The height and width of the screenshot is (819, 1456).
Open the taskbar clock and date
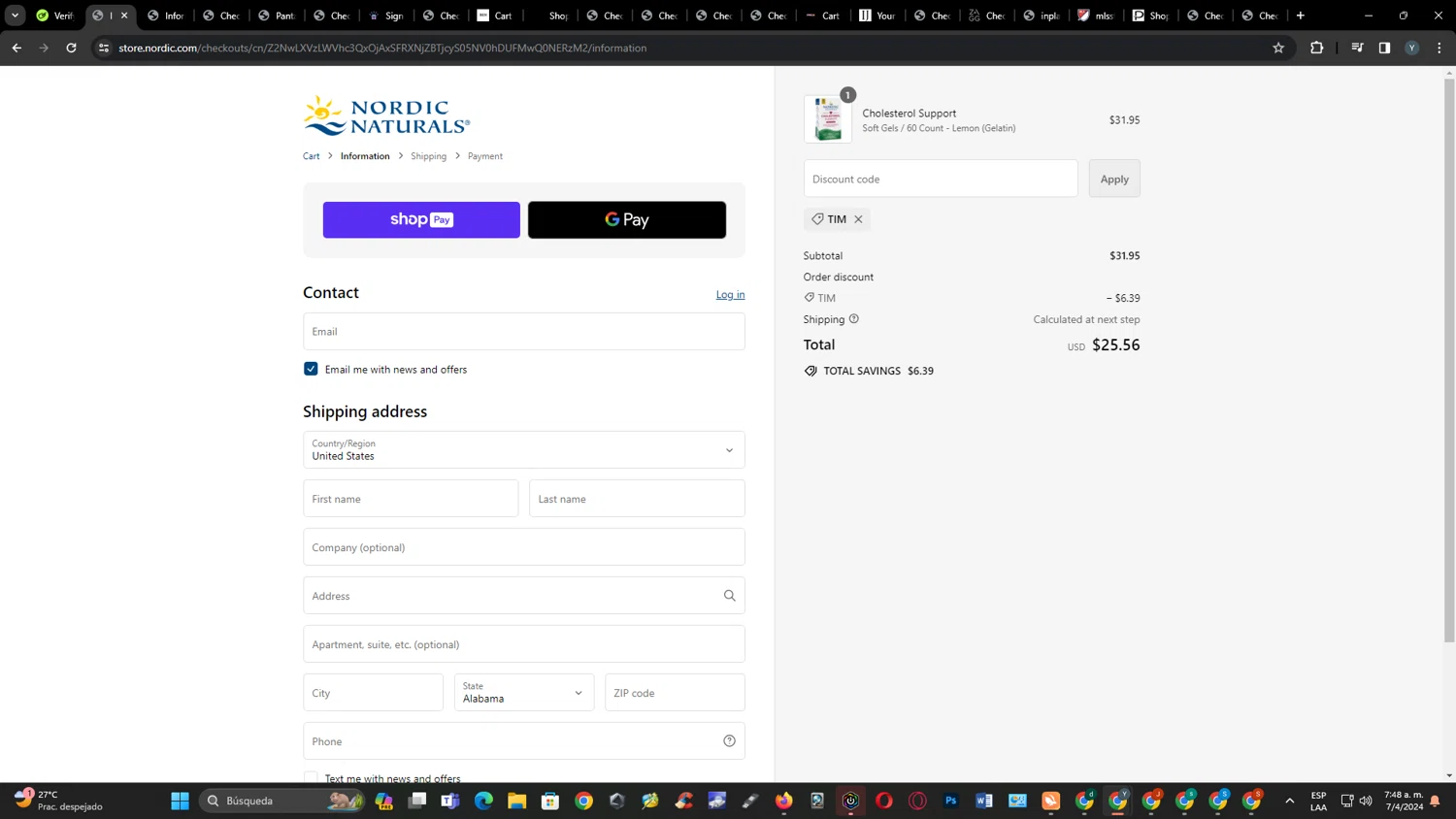pos(1404,801)
